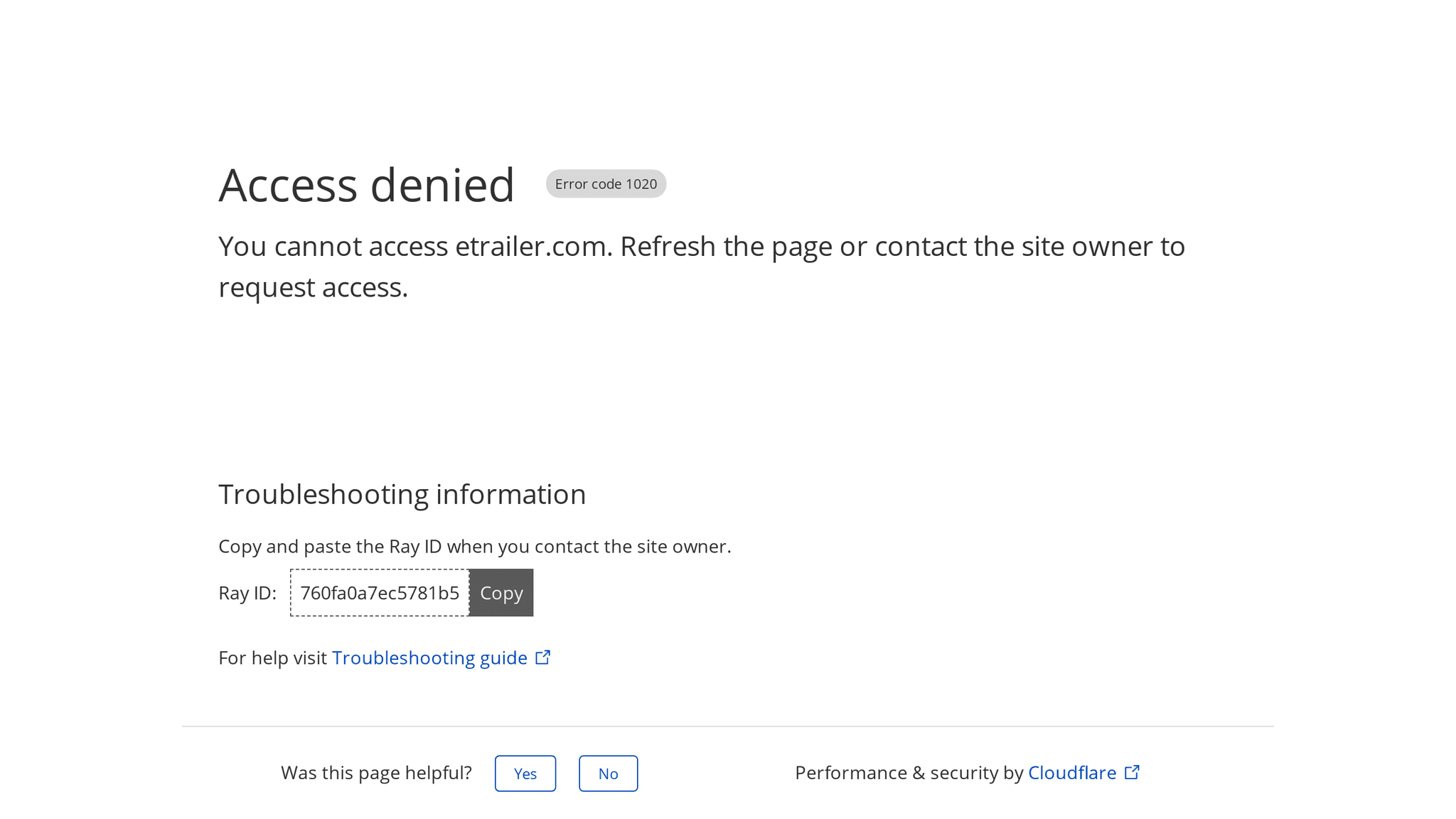Open the Troubleshooting guide link
The image size is (1456, 819).
[x=429, y=658]
